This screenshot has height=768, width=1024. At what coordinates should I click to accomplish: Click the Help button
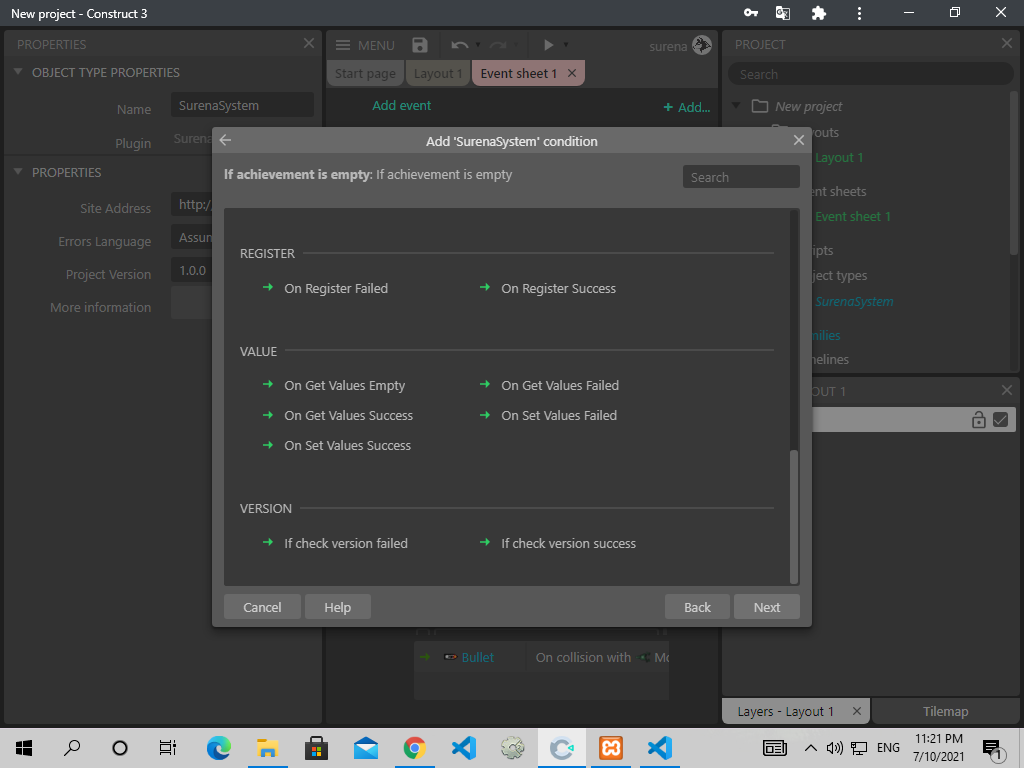coord(338,607)
